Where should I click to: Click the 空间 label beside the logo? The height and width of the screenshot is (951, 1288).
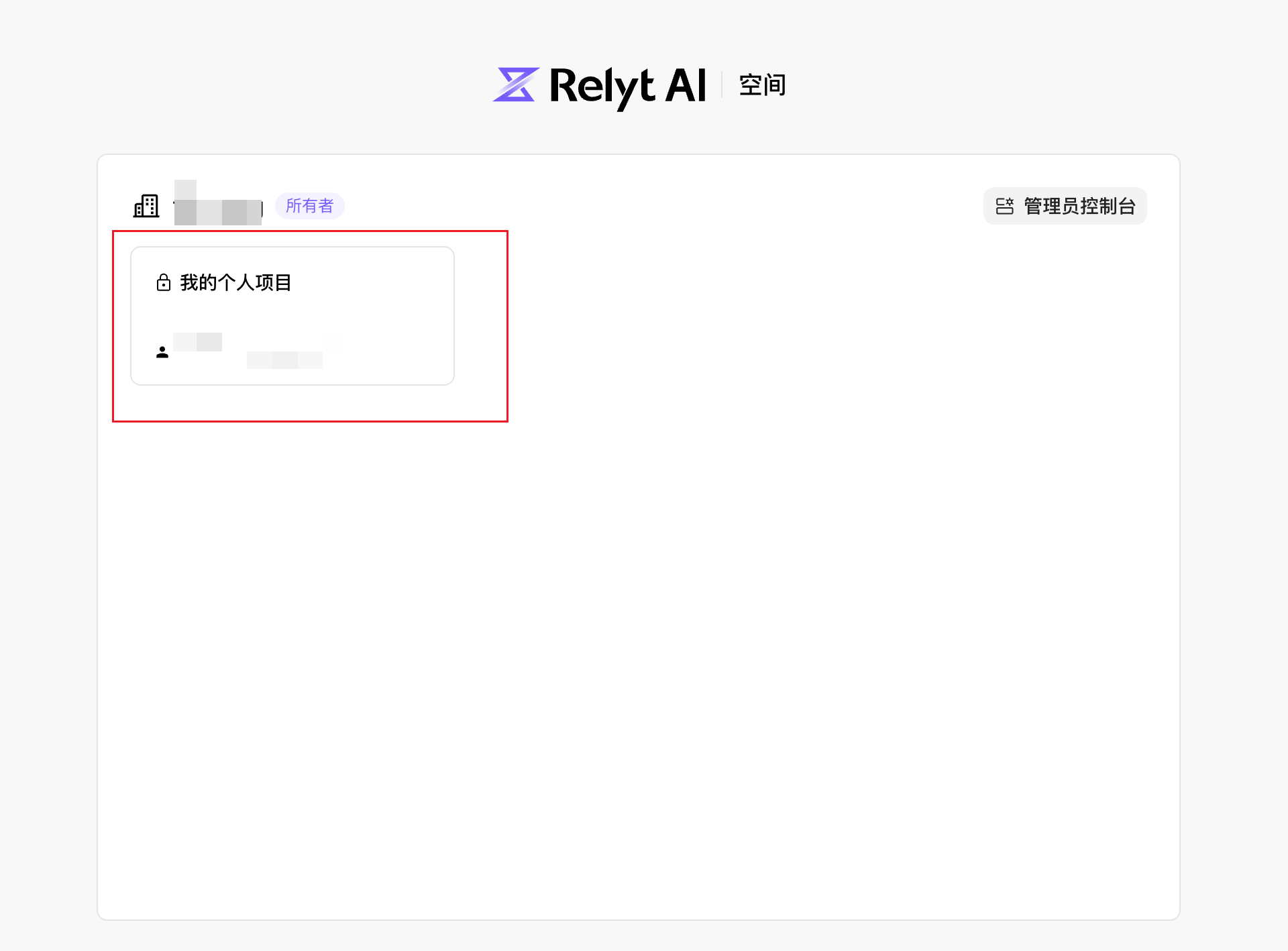point(762,85)
